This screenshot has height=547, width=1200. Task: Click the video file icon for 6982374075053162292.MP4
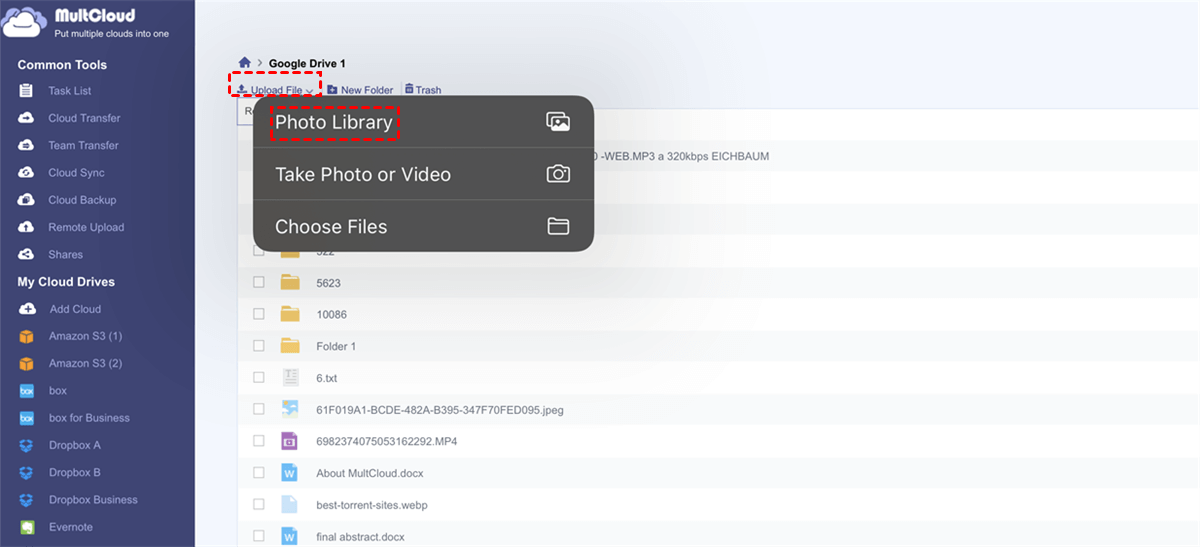pyautogui.click(x=290, y=441)
